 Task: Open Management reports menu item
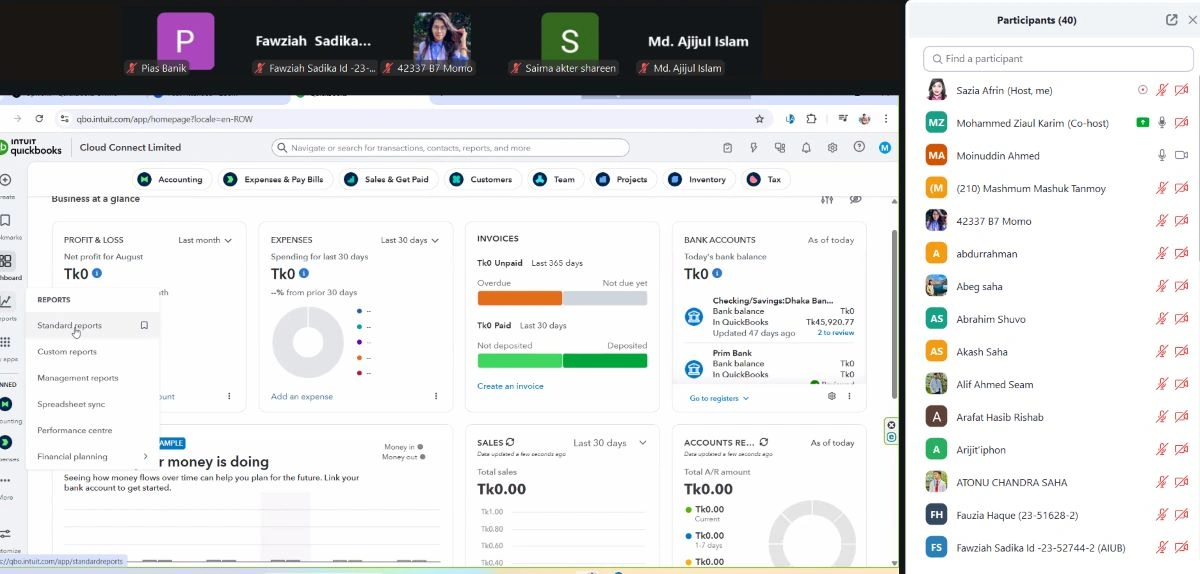coord(78,378)
